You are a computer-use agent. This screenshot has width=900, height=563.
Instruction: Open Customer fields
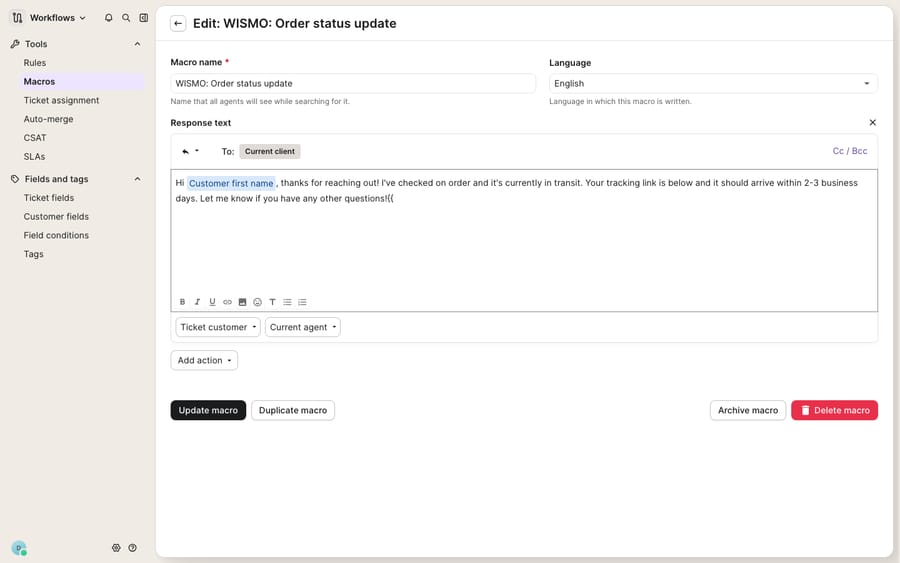click(x=56, y=217)
